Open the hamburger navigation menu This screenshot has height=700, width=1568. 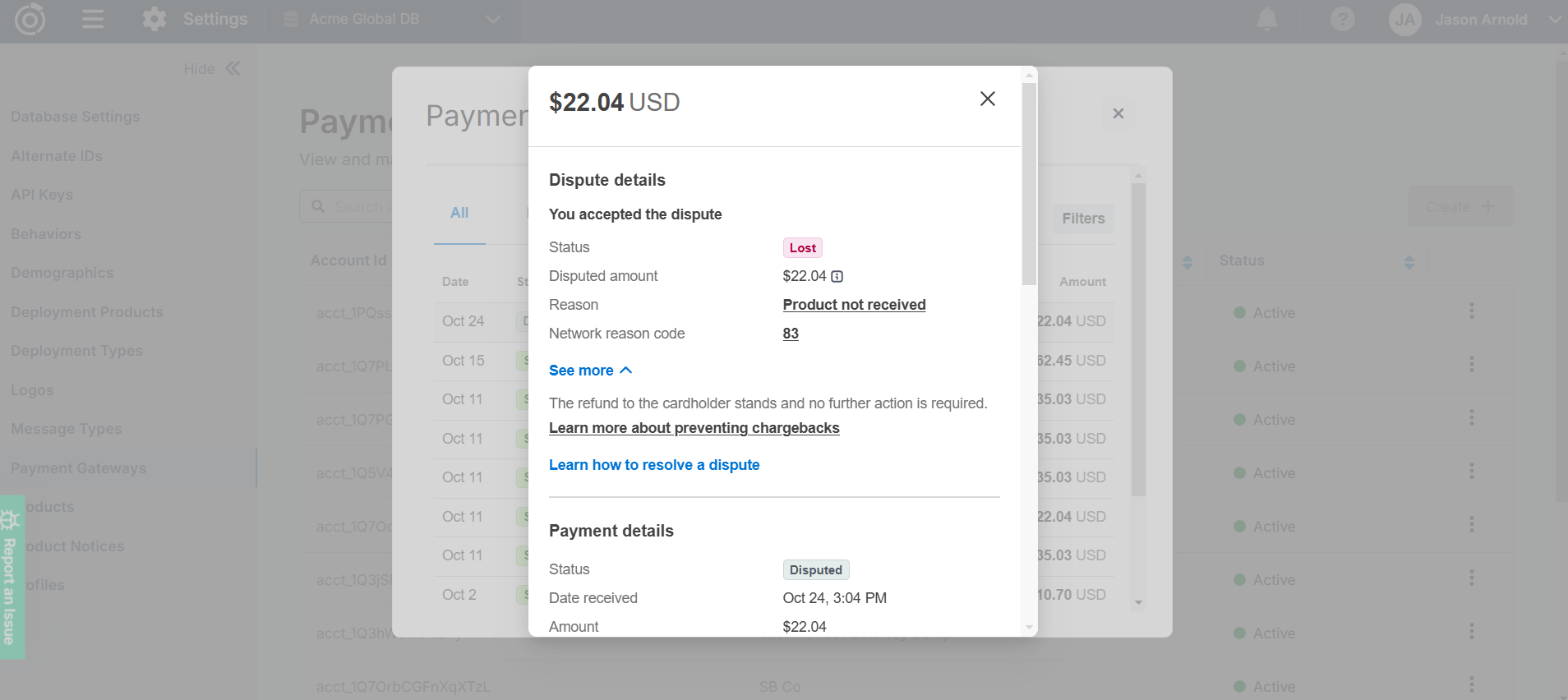coord(93,20)
